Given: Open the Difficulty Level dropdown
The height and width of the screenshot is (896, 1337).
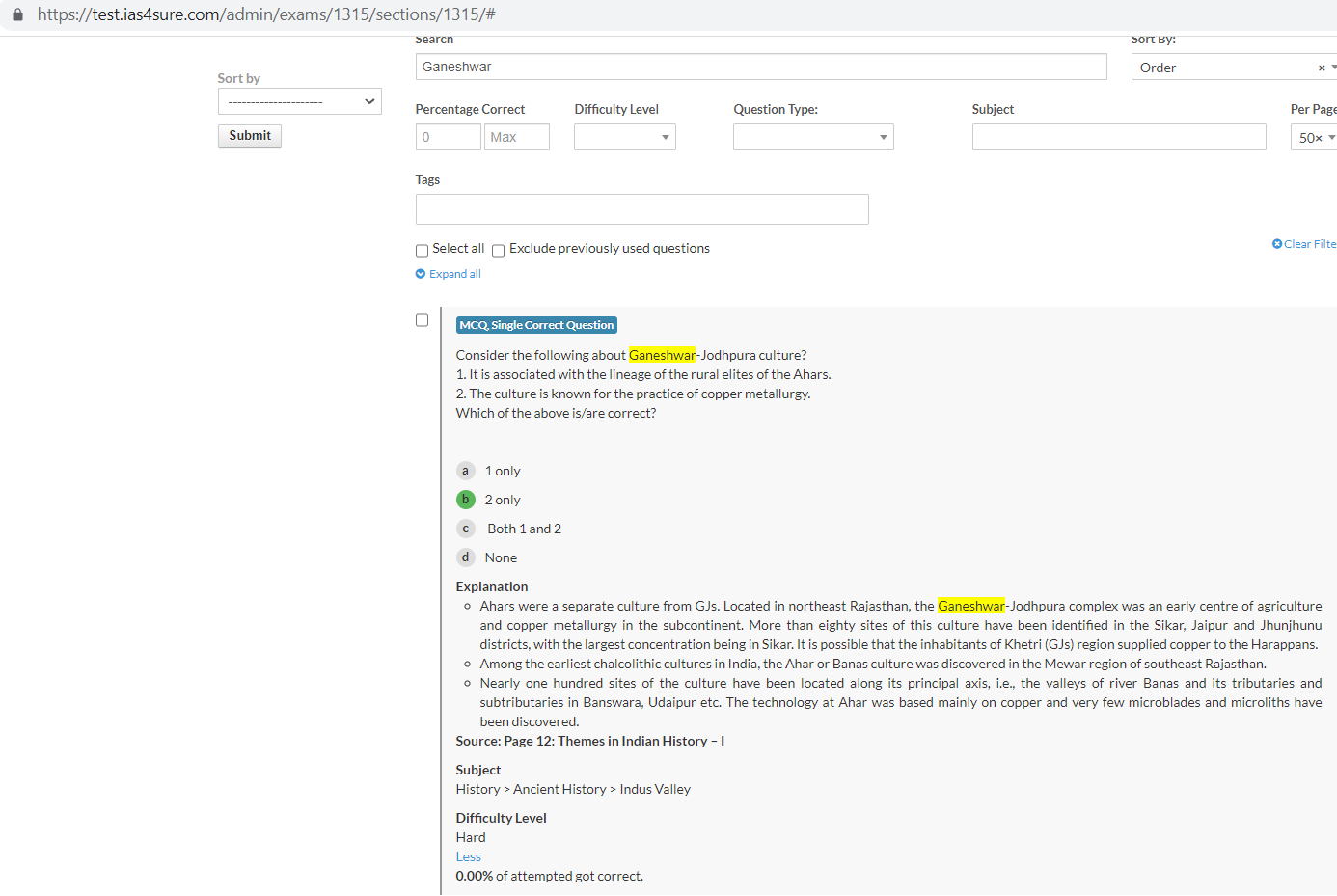Looking at the screenshot, I should tap(624, 137).
